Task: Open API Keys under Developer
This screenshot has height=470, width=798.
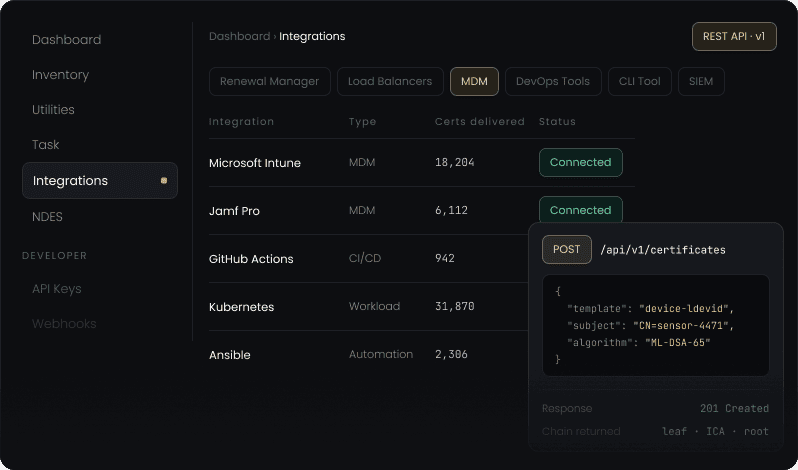Action: click(x=57, y=289)
